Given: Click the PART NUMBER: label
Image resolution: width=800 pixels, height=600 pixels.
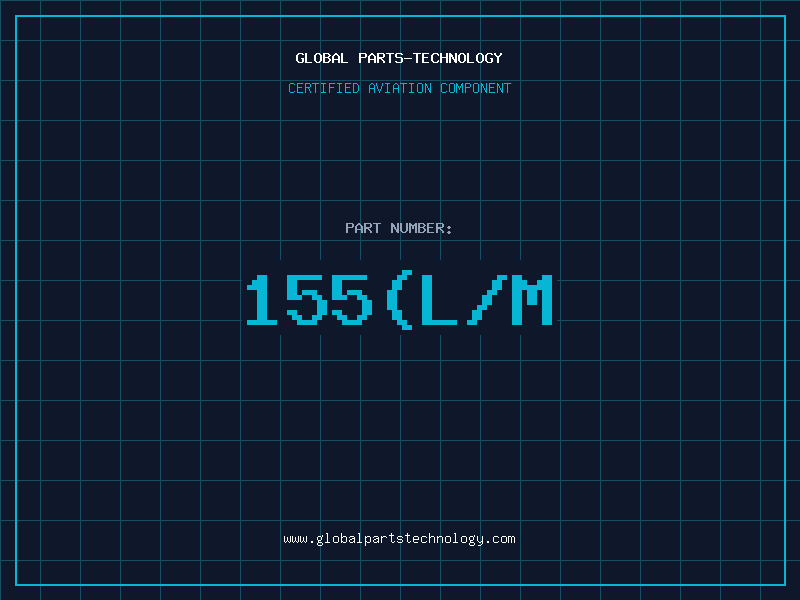Looking at the screenshot, I should [399, 228].
